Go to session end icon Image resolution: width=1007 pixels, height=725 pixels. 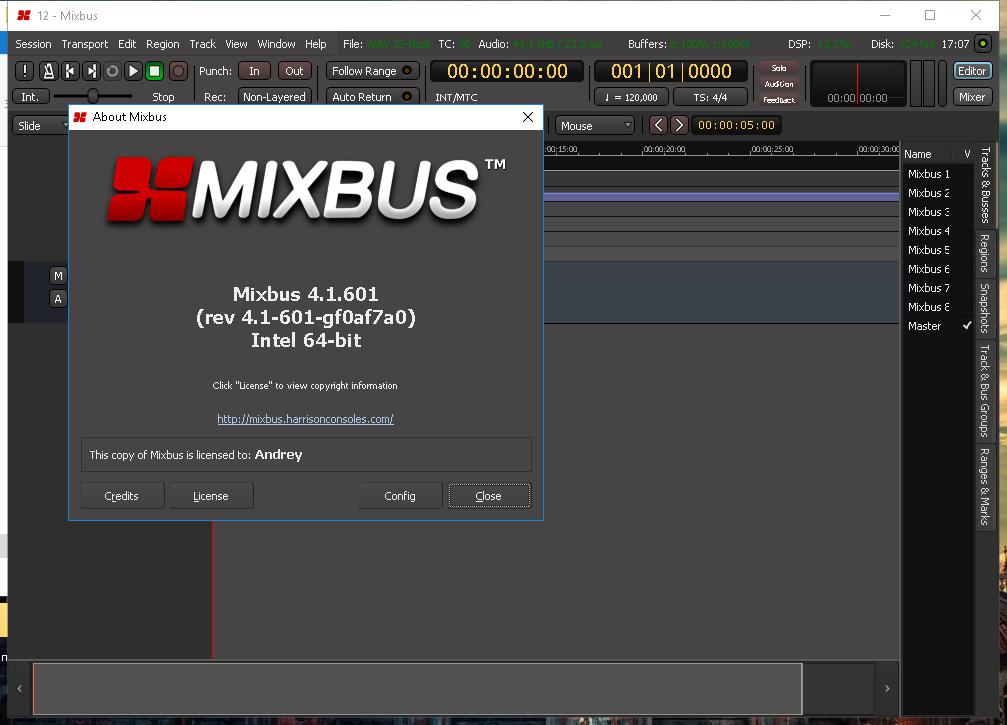tap(91, 71)
